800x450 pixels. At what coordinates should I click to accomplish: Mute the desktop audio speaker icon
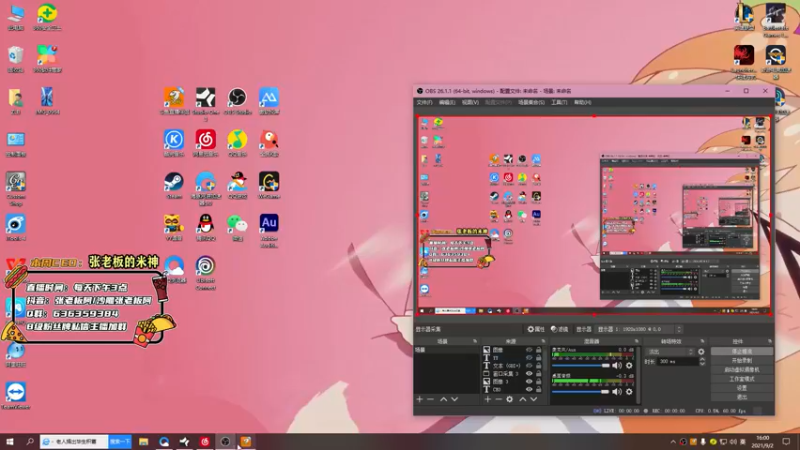click(x=617, y=391)
